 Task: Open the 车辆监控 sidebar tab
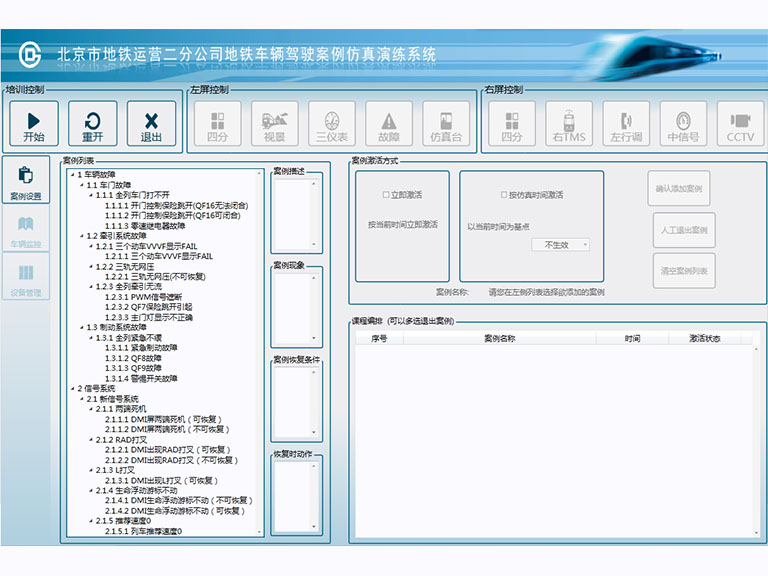(26, 229)
